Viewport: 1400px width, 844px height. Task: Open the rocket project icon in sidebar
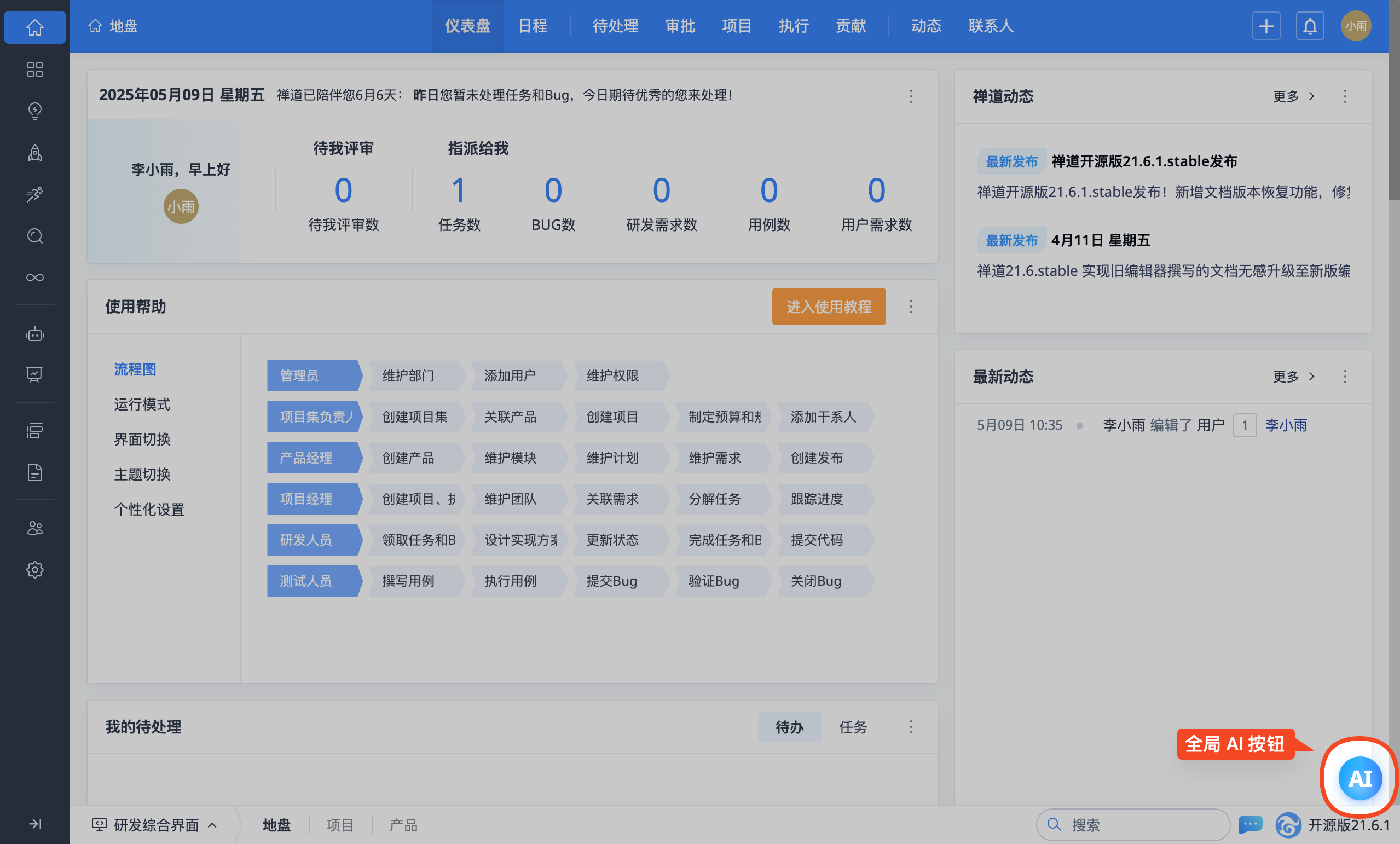point(34,152)
